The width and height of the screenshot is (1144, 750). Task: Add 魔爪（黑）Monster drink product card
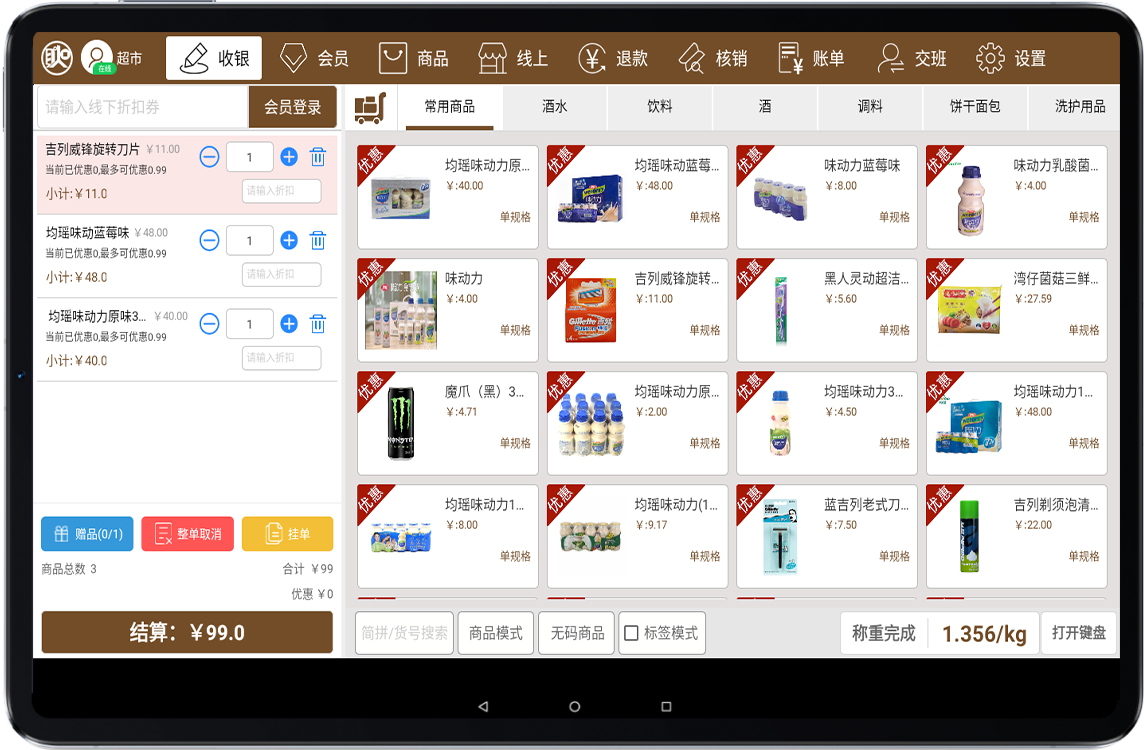click(x=447, y=423)
